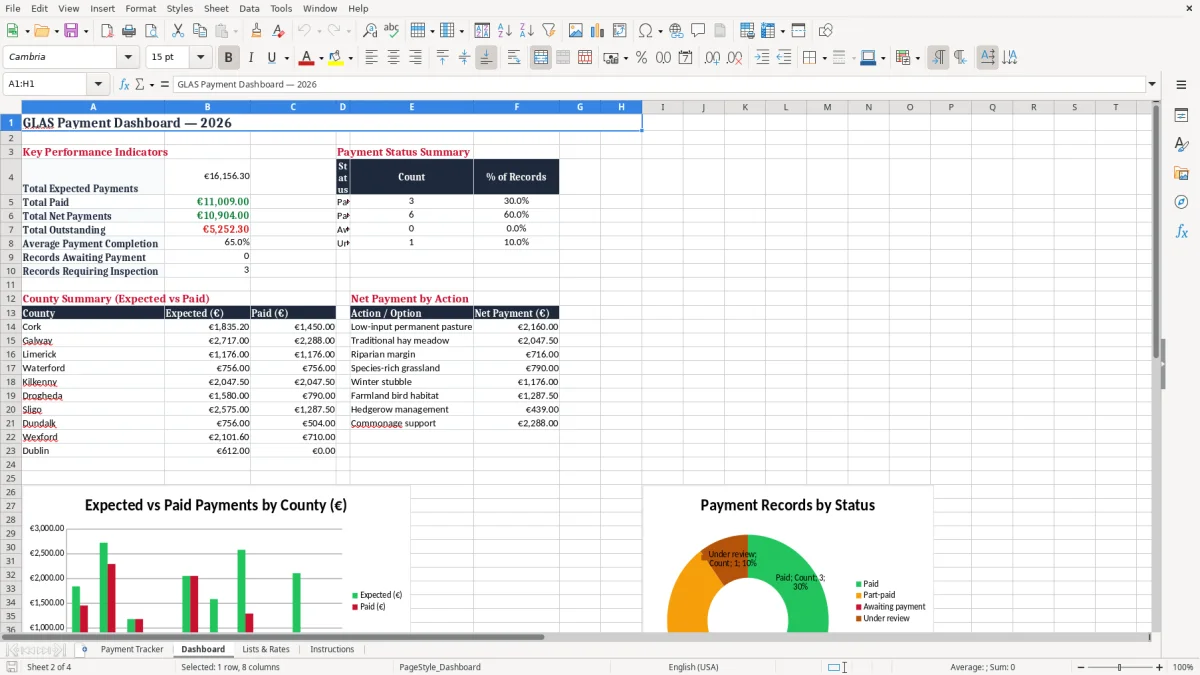Align cell text left
The image size is (1200, 675).
click(x=371, y=58)
